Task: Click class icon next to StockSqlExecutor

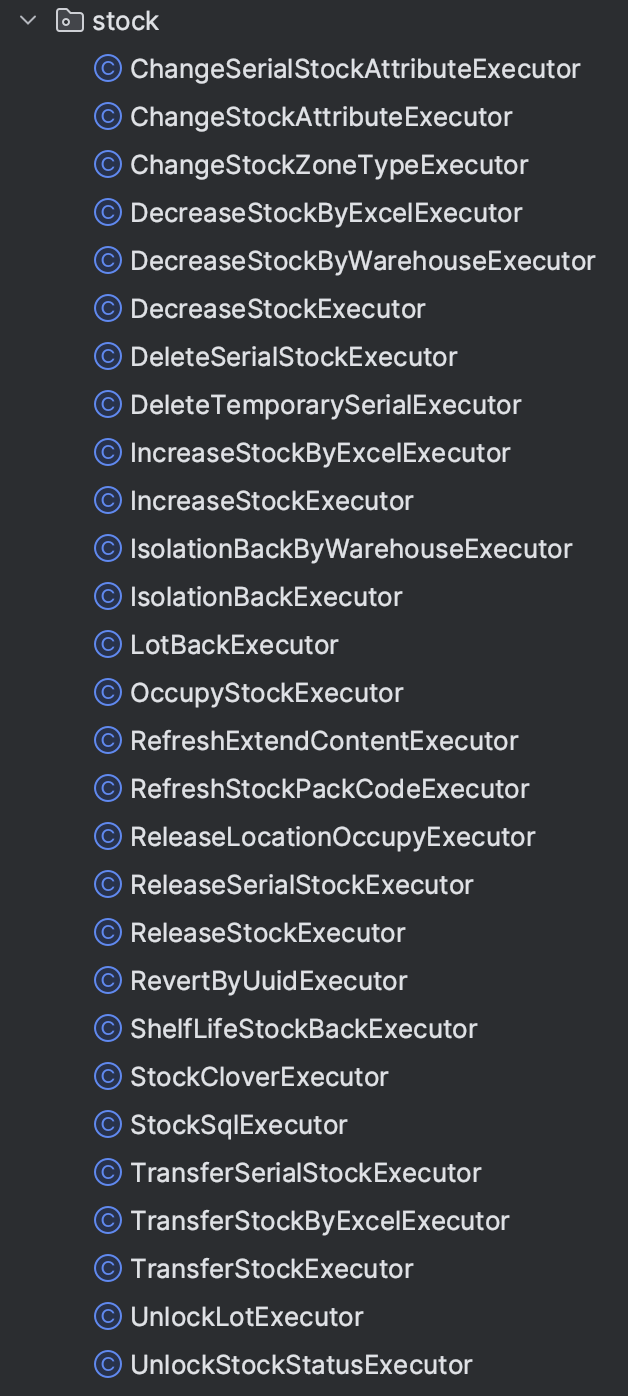Action: click(x=108, y=1124)
